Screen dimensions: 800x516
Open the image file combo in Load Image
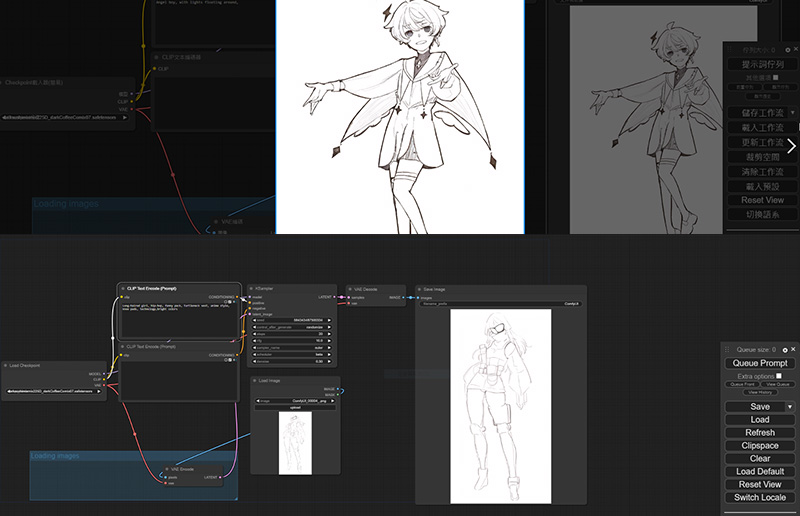(295, 401)
